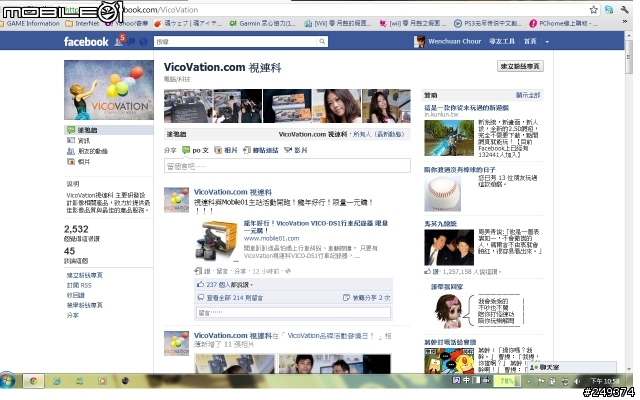640x400 pixels.
Task: Click the po 文 share option icon
Action: (x=186, y=150)
